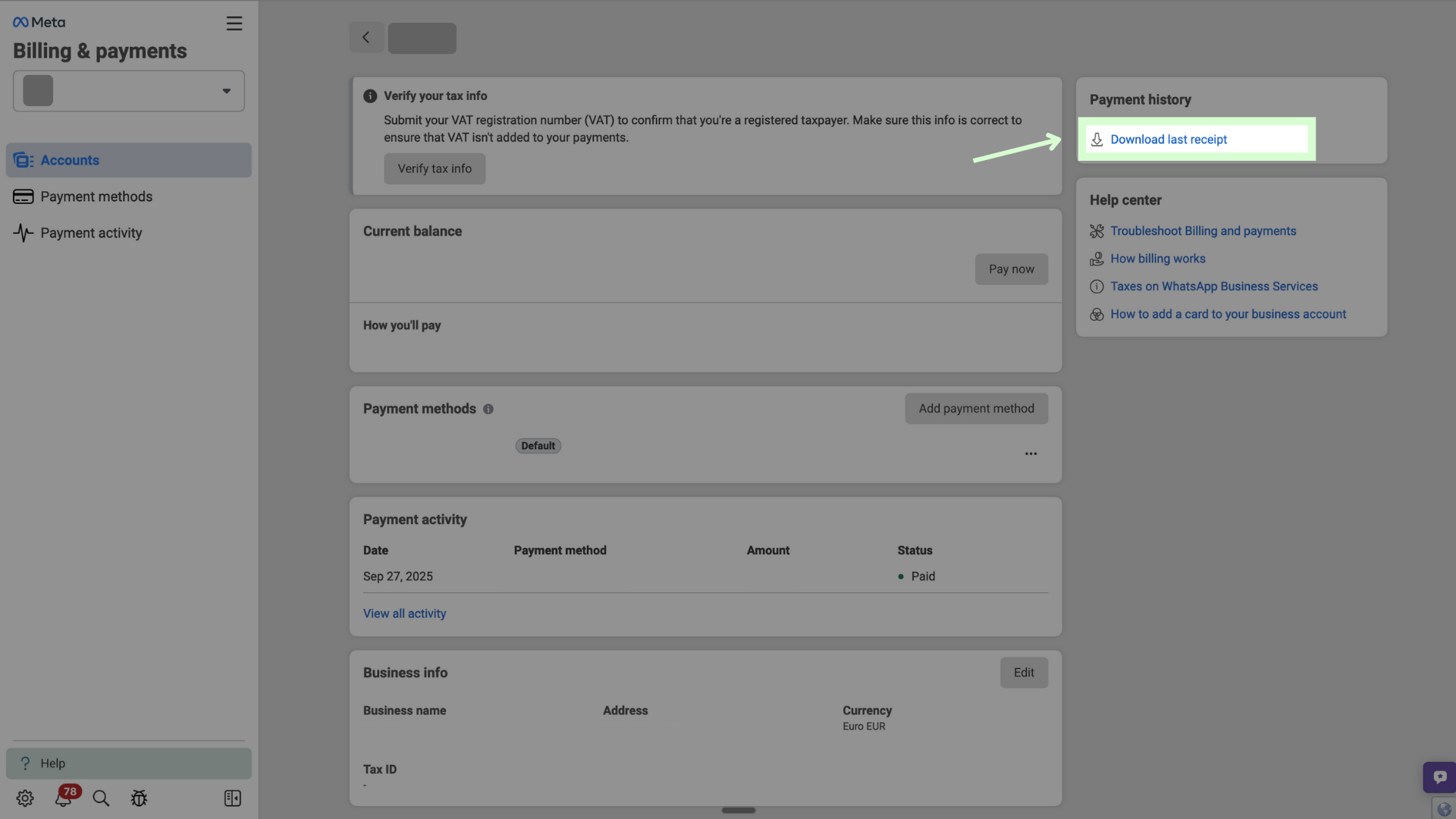Click the hamburger menu icon
The height and width of the screenshot is (819, 1456).
point(234,24)
